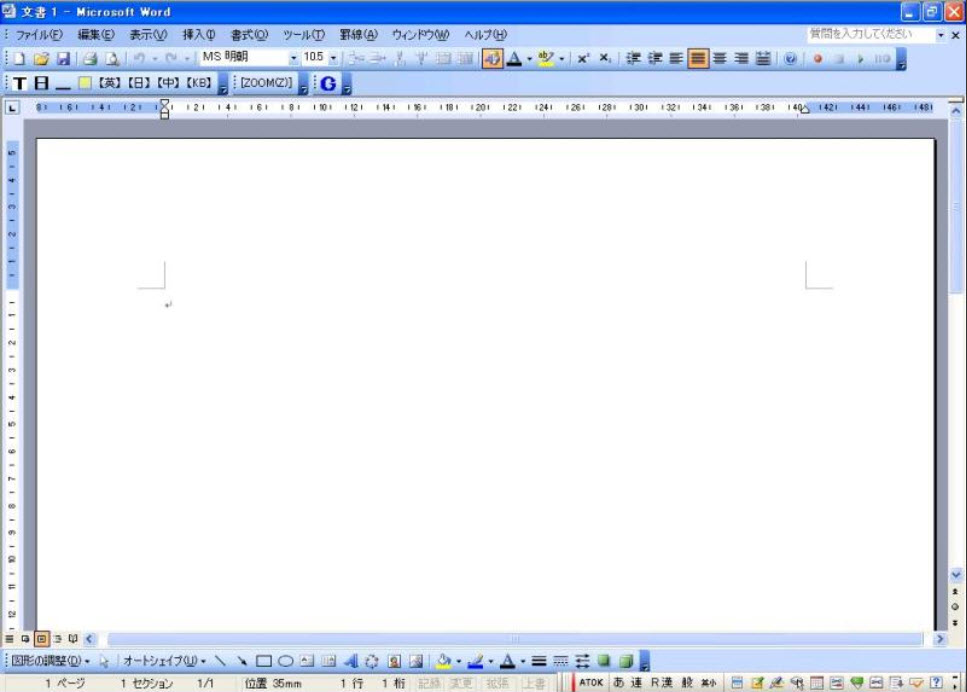
Task: Click the 【英】 toolbar button
Action: pyautogui.click(x=108, y=83)
